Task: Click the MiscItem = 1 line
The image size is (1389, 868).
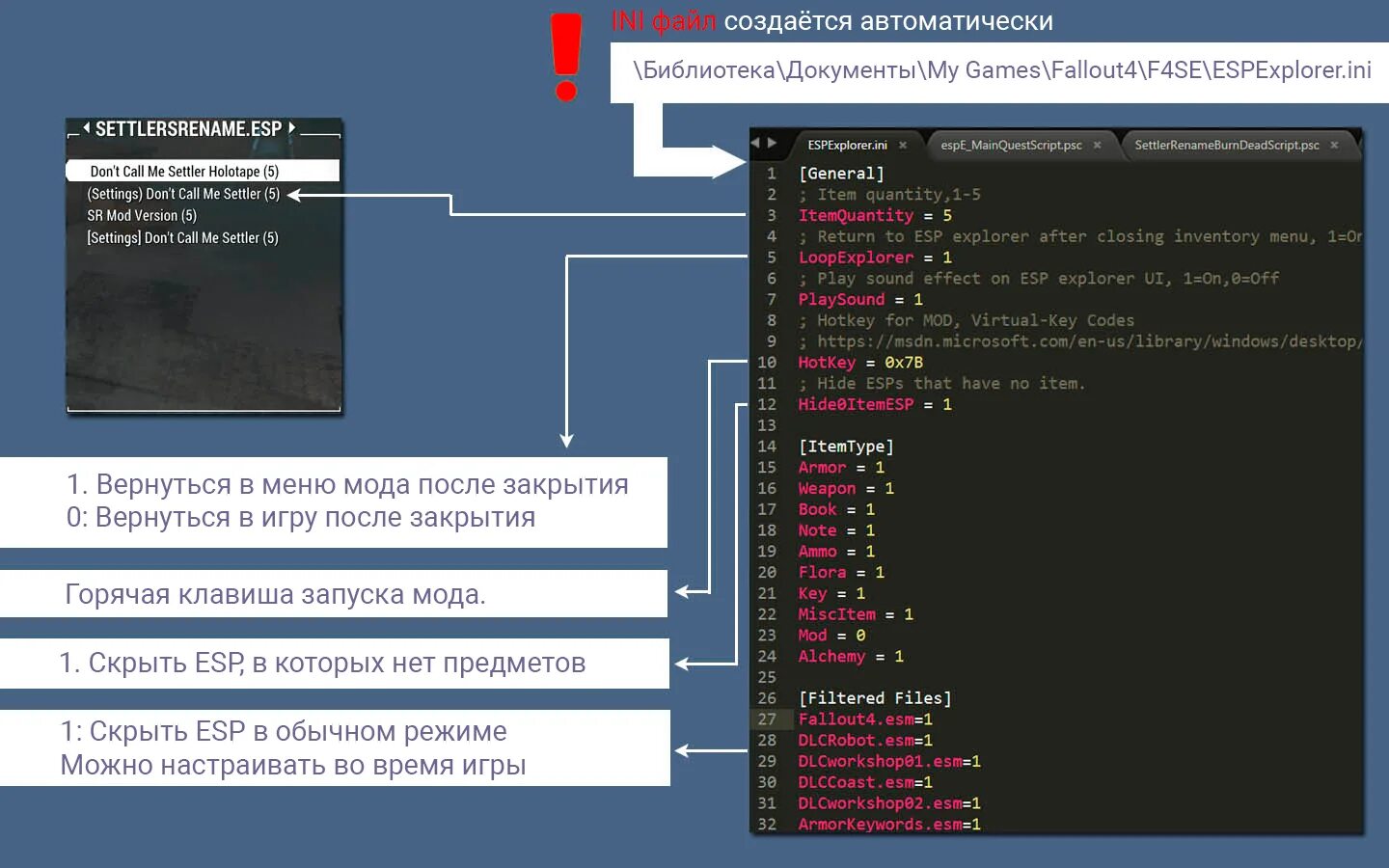Action: [856, 614]
